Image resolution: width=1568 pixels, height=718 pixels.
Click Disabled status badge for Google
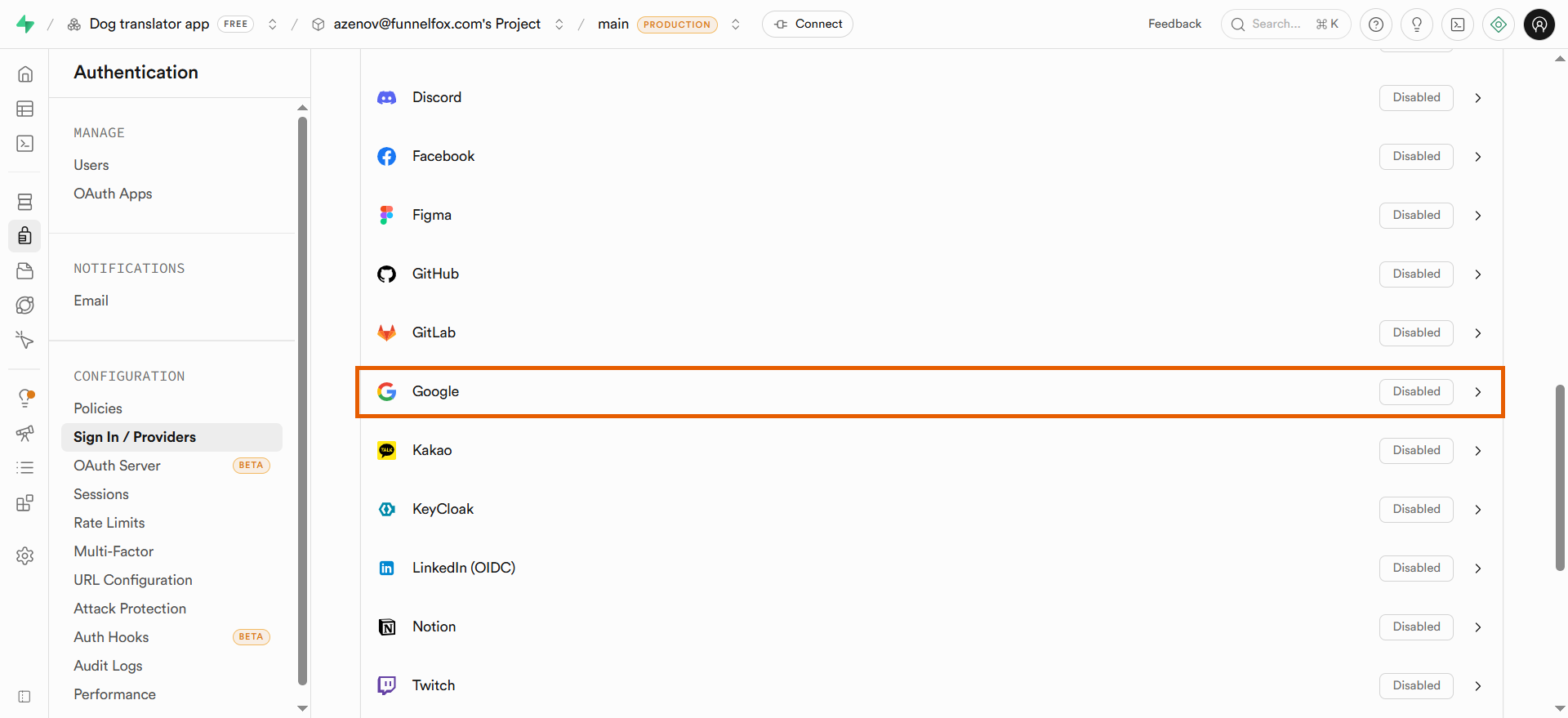[1416, 392]
